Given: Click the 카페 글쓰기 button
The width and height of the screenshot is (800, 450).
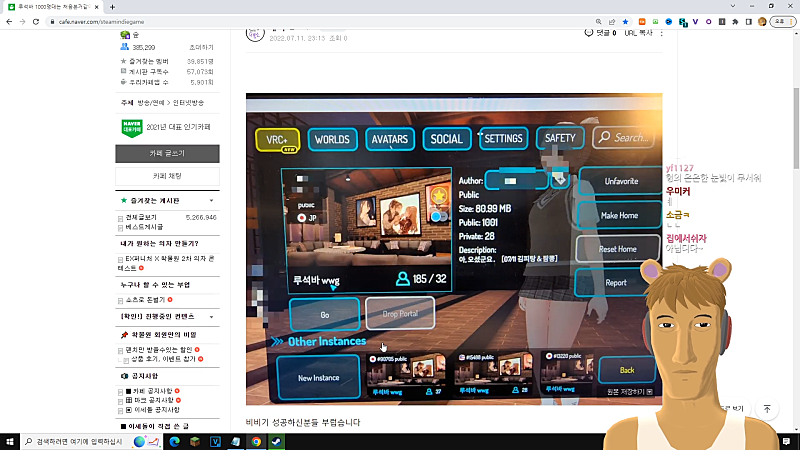Looking at the screenshot, I should pyautogui.click(x=167, y=154).
